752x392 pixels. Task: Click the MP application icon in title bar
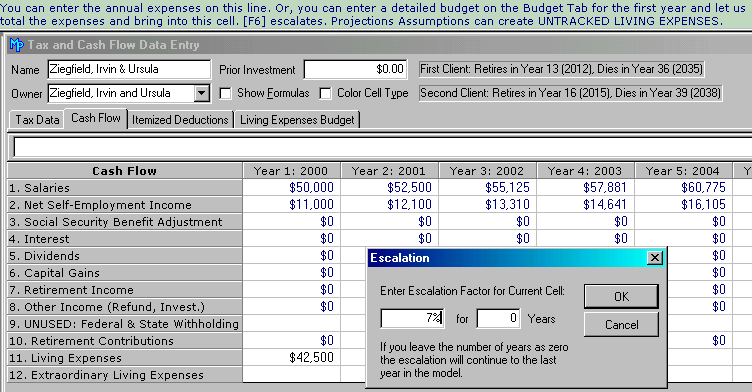point(17,45)
